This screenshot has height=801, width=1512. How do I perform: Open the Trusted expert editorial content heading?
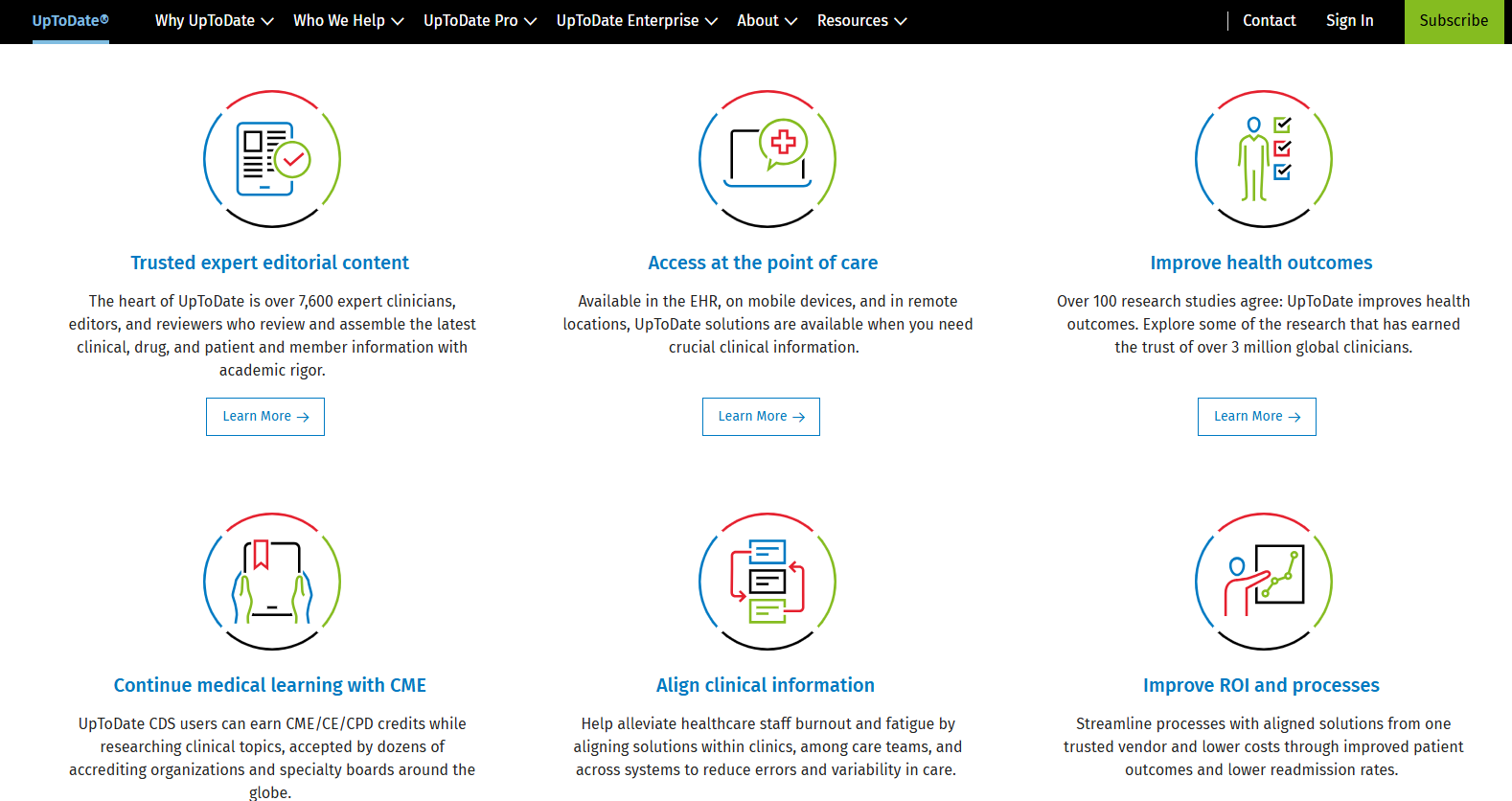tap(270, 263)
